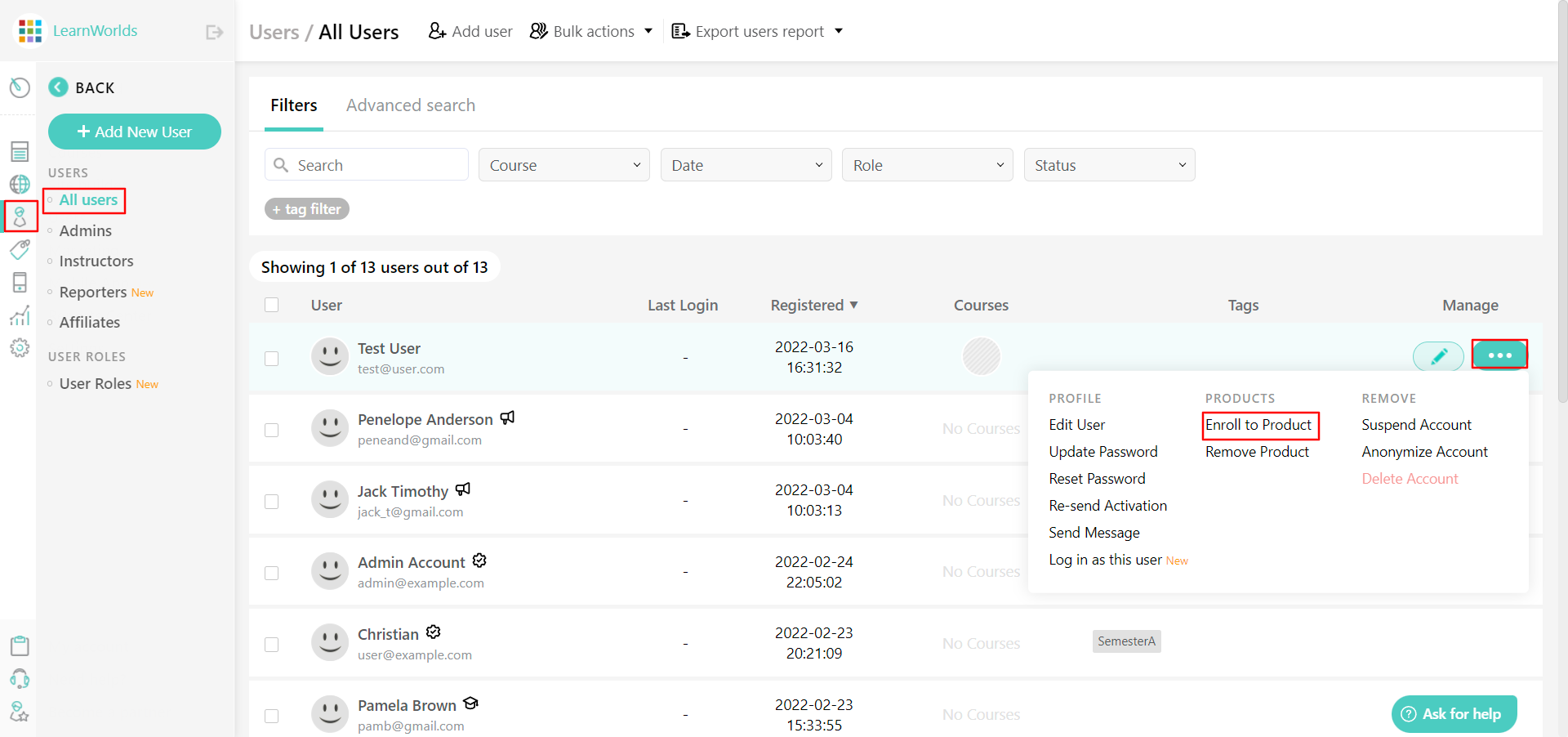Click the headset support icon in the sidebar

pos(20,679)
